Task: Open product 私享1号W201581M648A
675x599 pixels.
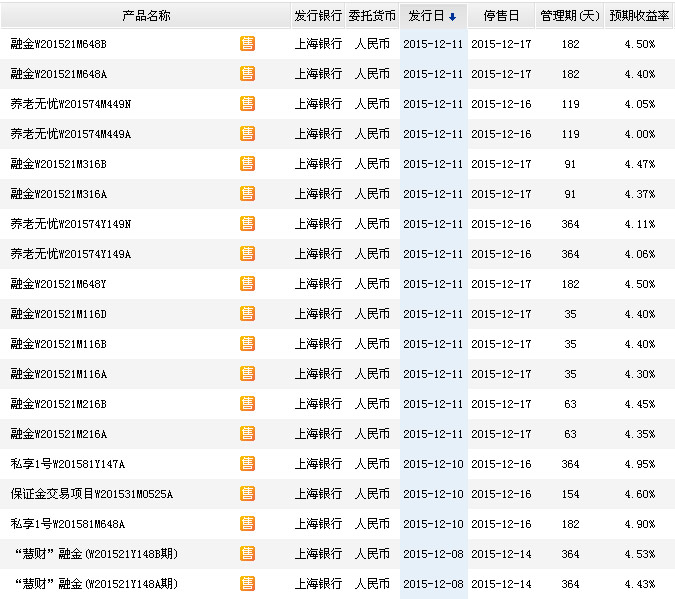Action: [x=68, y=524]
